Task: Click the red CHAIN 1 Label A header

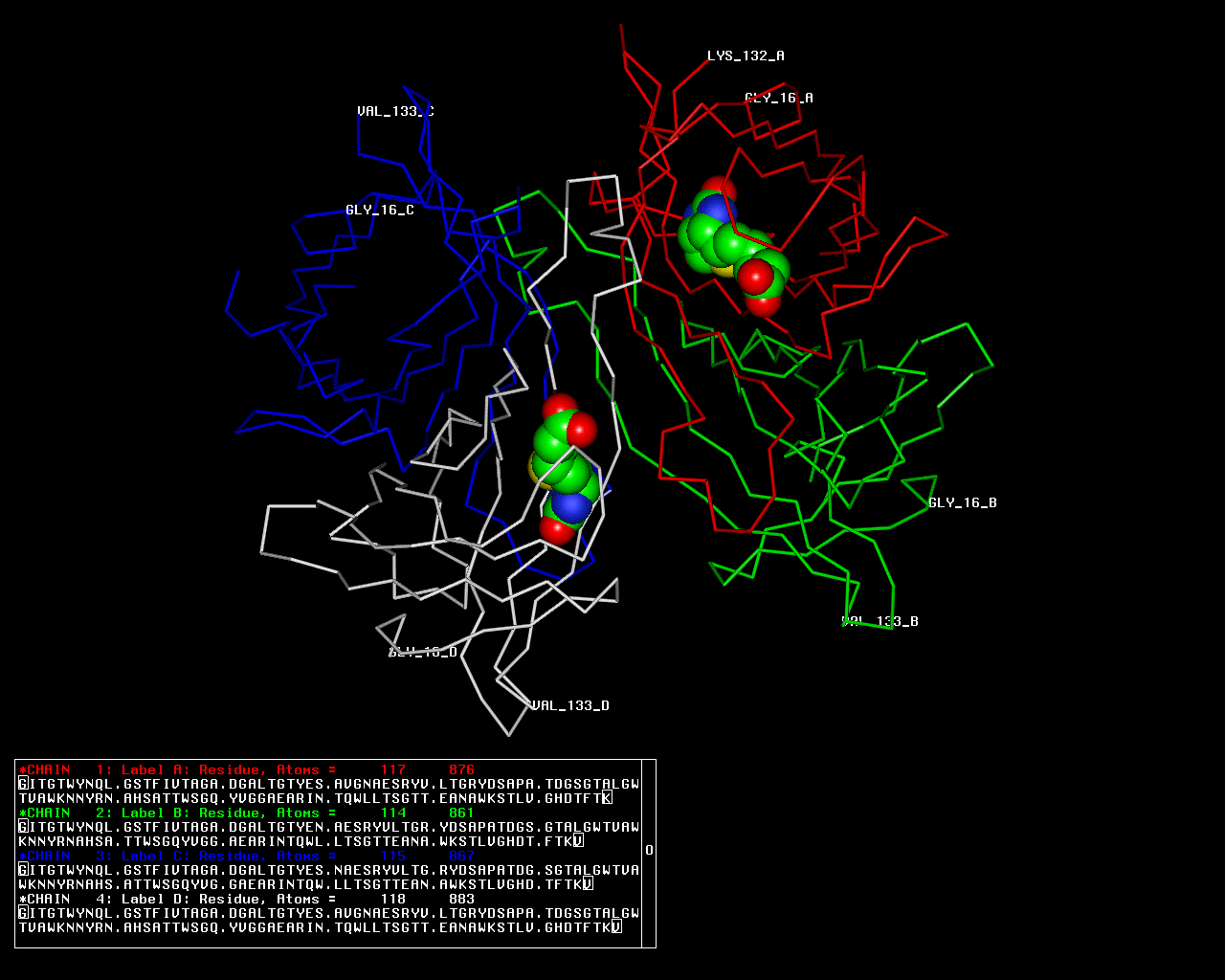Action: click(x=247, y=769)
